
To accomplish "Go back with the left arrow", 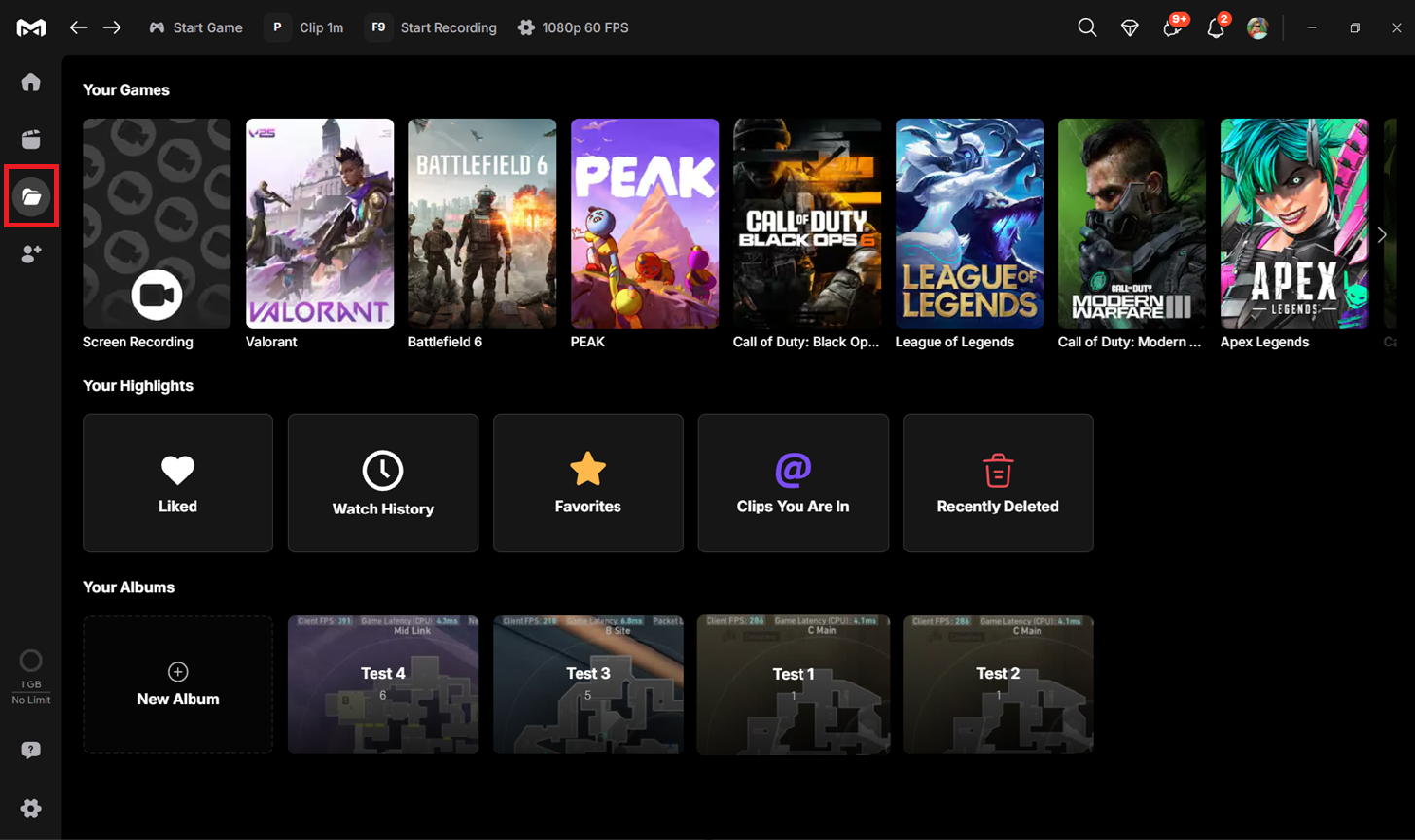I will (x=78, y=28).
